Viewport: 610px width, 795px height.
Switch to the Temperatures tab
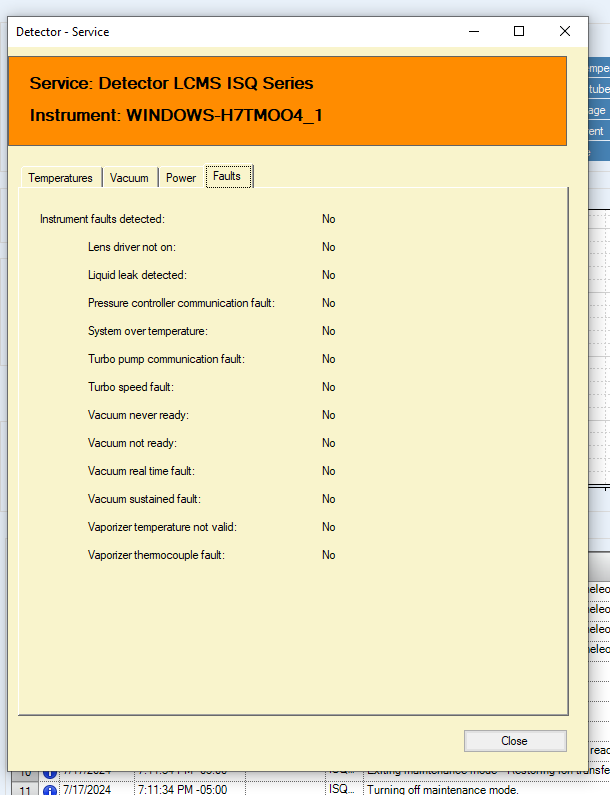point(60,178)
